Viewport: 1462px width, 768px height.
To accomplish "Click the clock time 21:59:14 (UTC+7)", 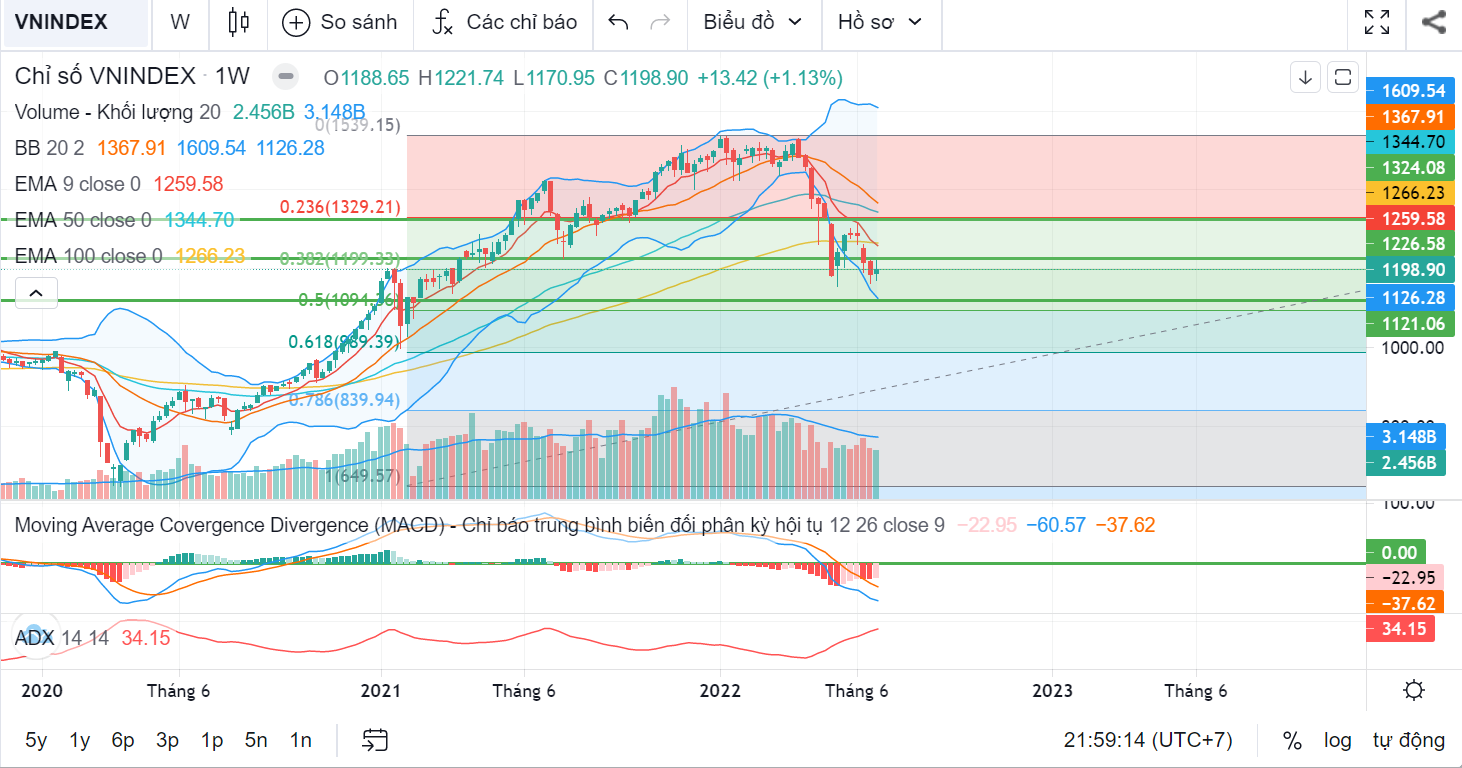I will 1148,740.
